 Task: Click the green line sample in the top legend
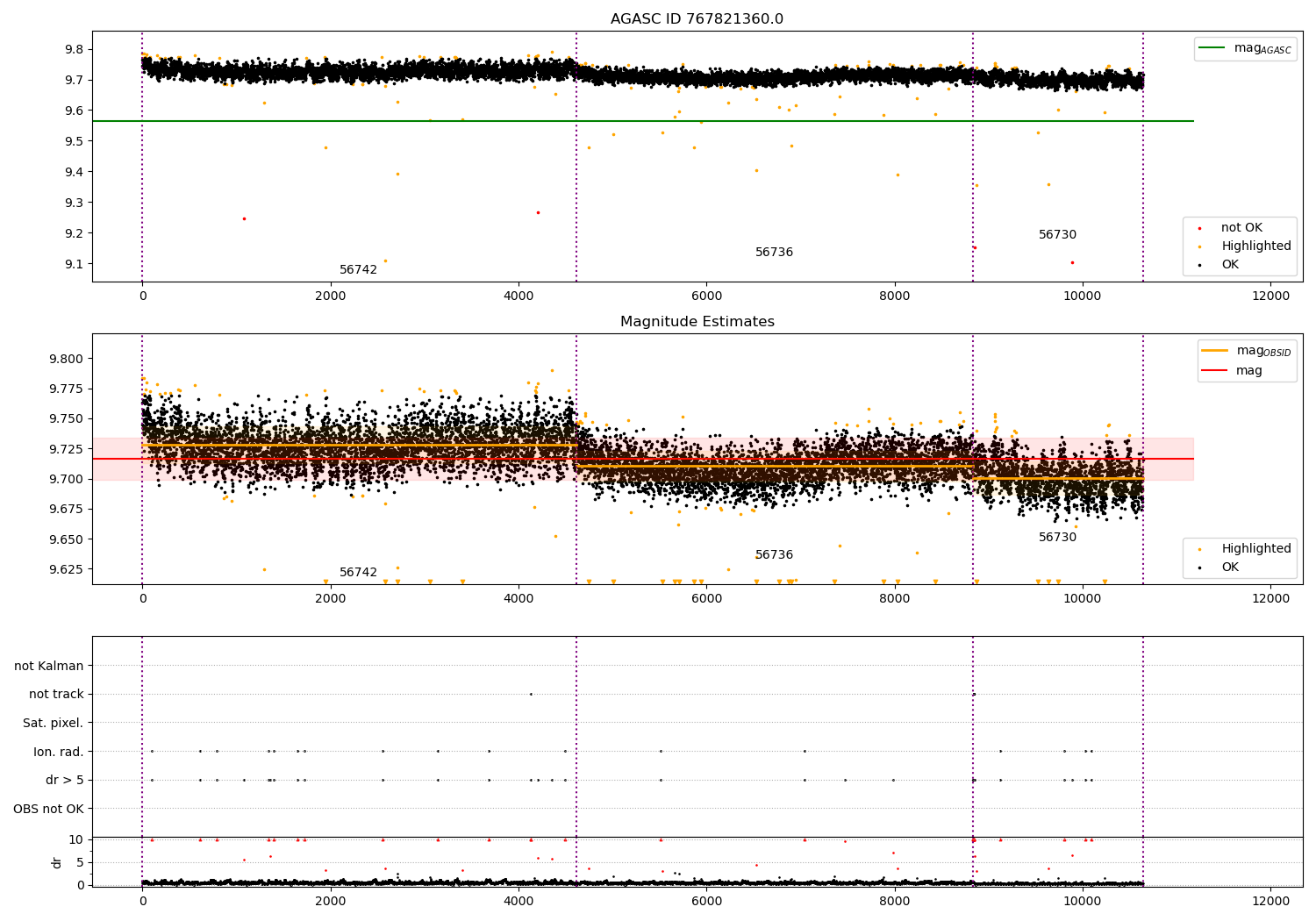pos(1212,48)
